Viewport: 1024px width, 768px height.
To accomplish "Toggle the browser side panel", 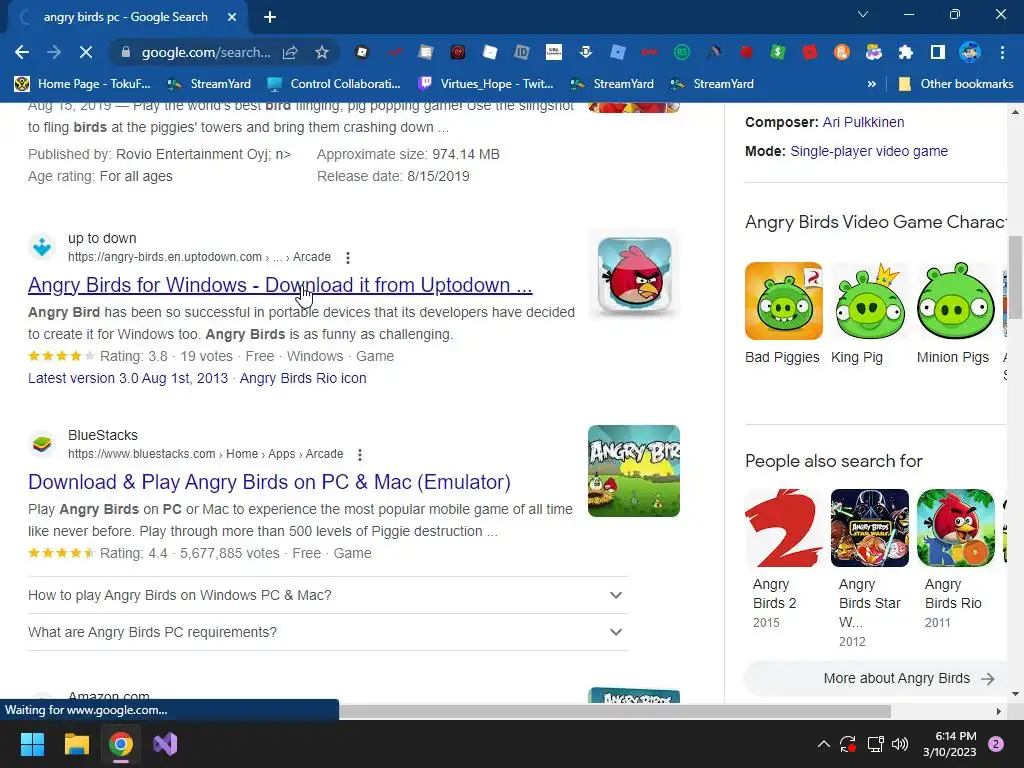I will tap(937, 52).
